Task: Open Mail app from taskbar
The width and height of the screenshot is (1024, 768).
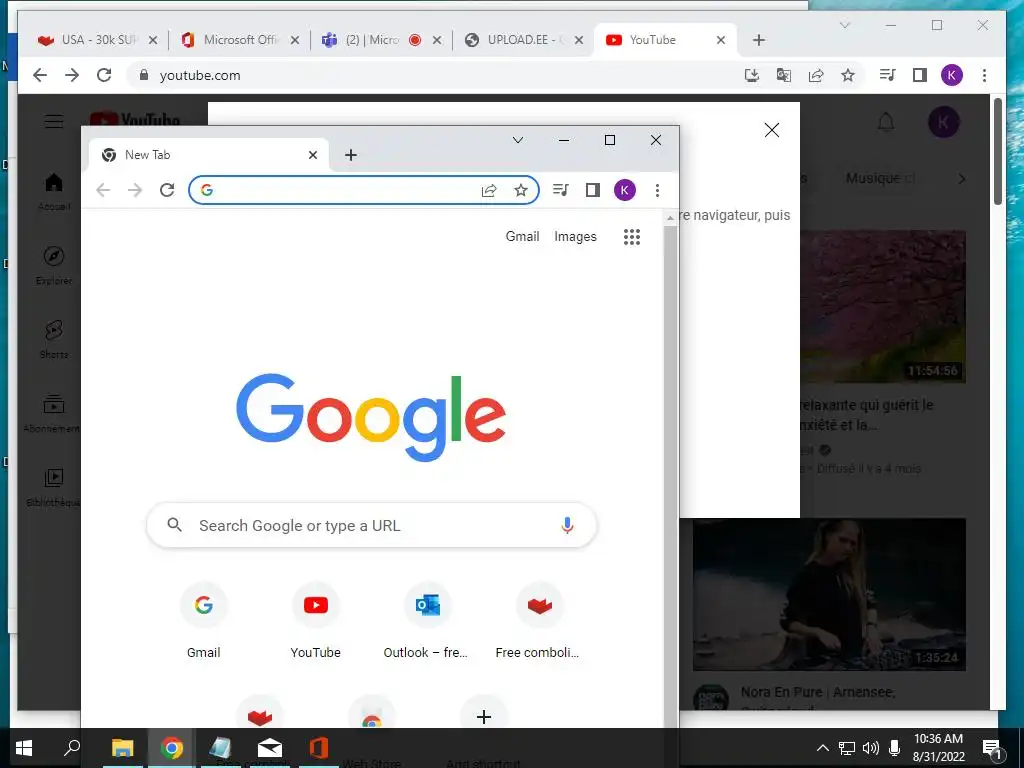Action: 270,748
